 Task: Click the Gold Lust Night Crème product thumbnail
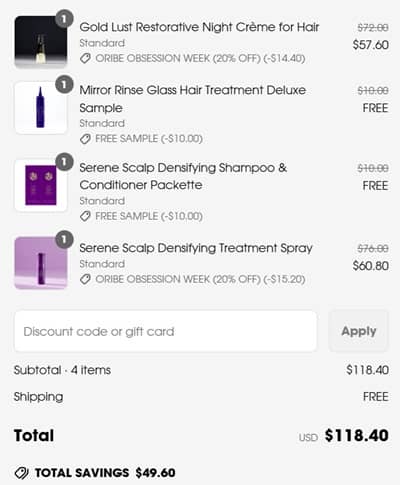[x=41, y=42]
